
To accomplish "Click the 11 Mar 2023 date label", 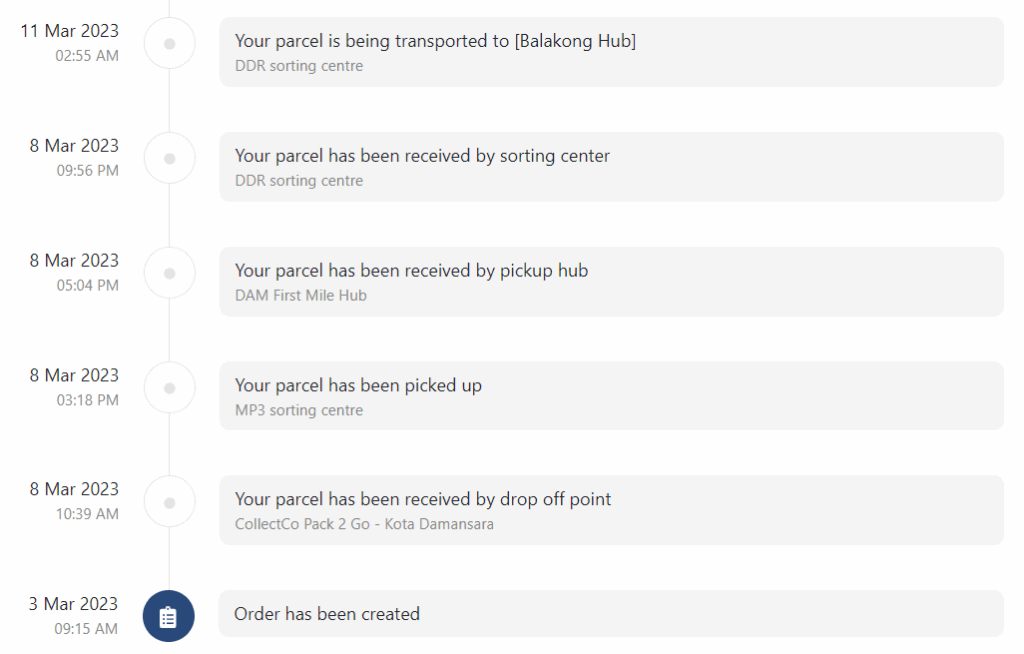I will pyautogui.click(x=69, y=31).
